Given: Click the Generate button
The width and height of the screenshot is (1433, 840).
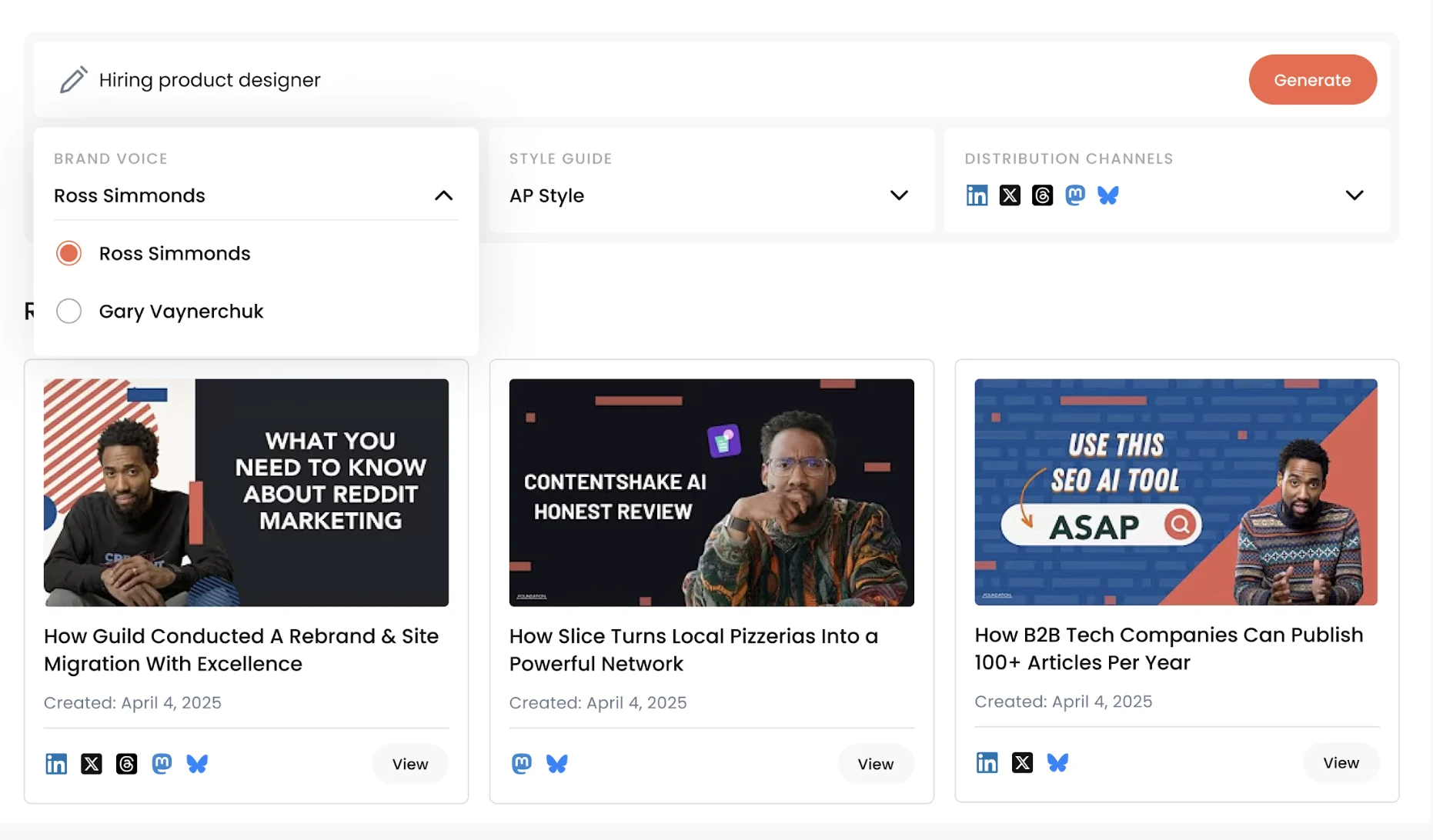Looking at the screenshot, I should tap(1312, 79).
